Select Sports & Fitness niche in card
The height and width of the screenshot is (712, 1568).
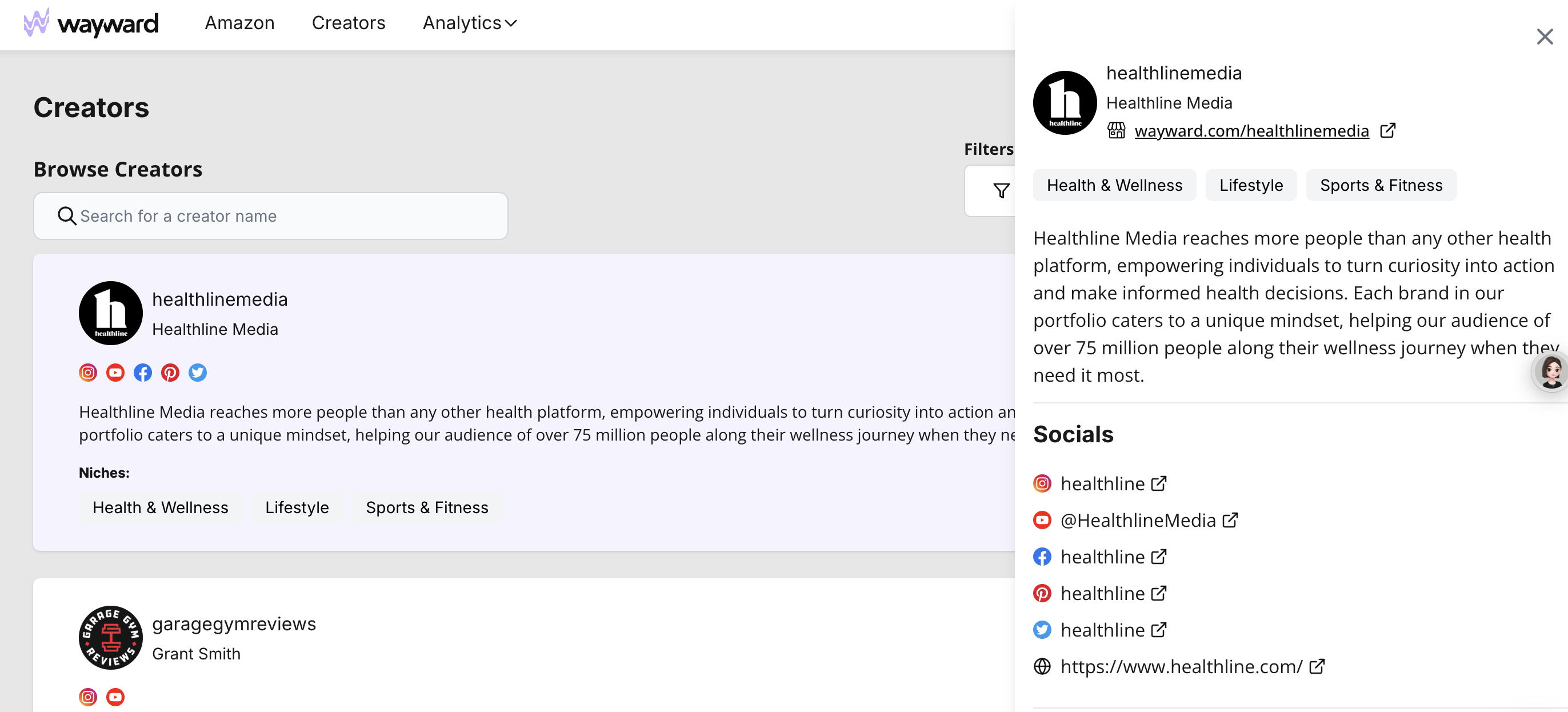click(427, 507)
